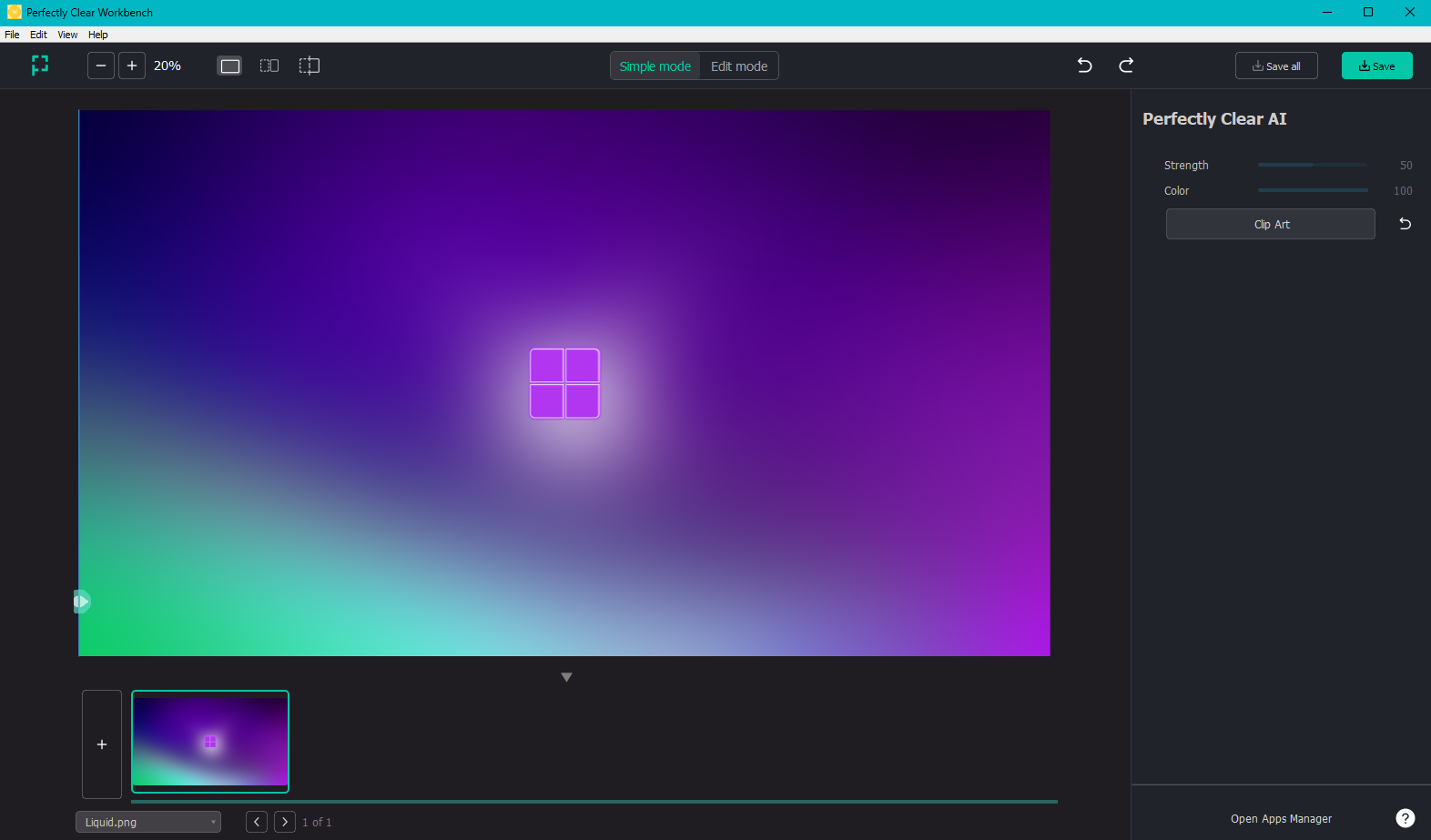Select the Liquid.png thumbnail
The height and width of the screenshot is (840, 1431).
pos(210,742)
